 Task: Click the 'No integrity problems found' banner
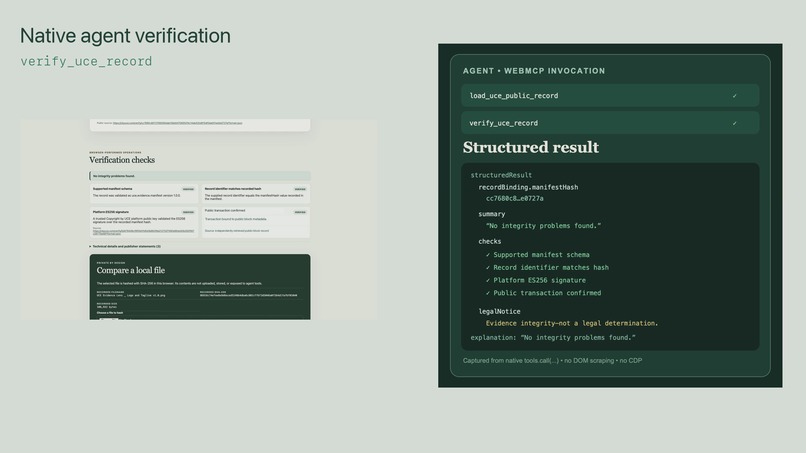[x=199, y=176]
